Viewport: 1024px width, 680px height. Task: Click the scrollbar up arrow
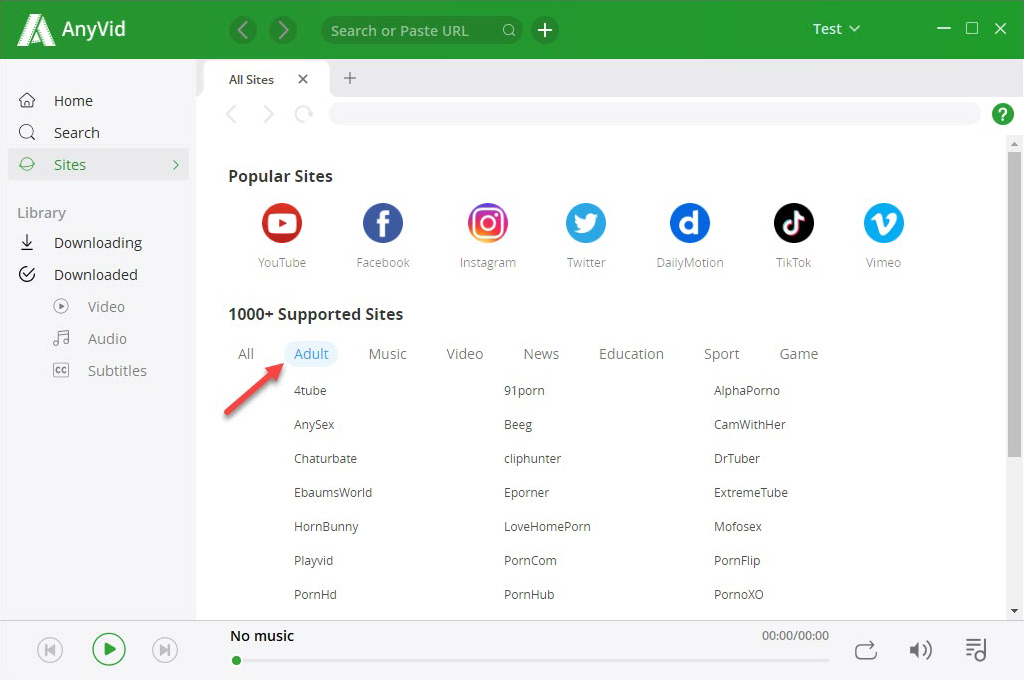pos(1014,144)
